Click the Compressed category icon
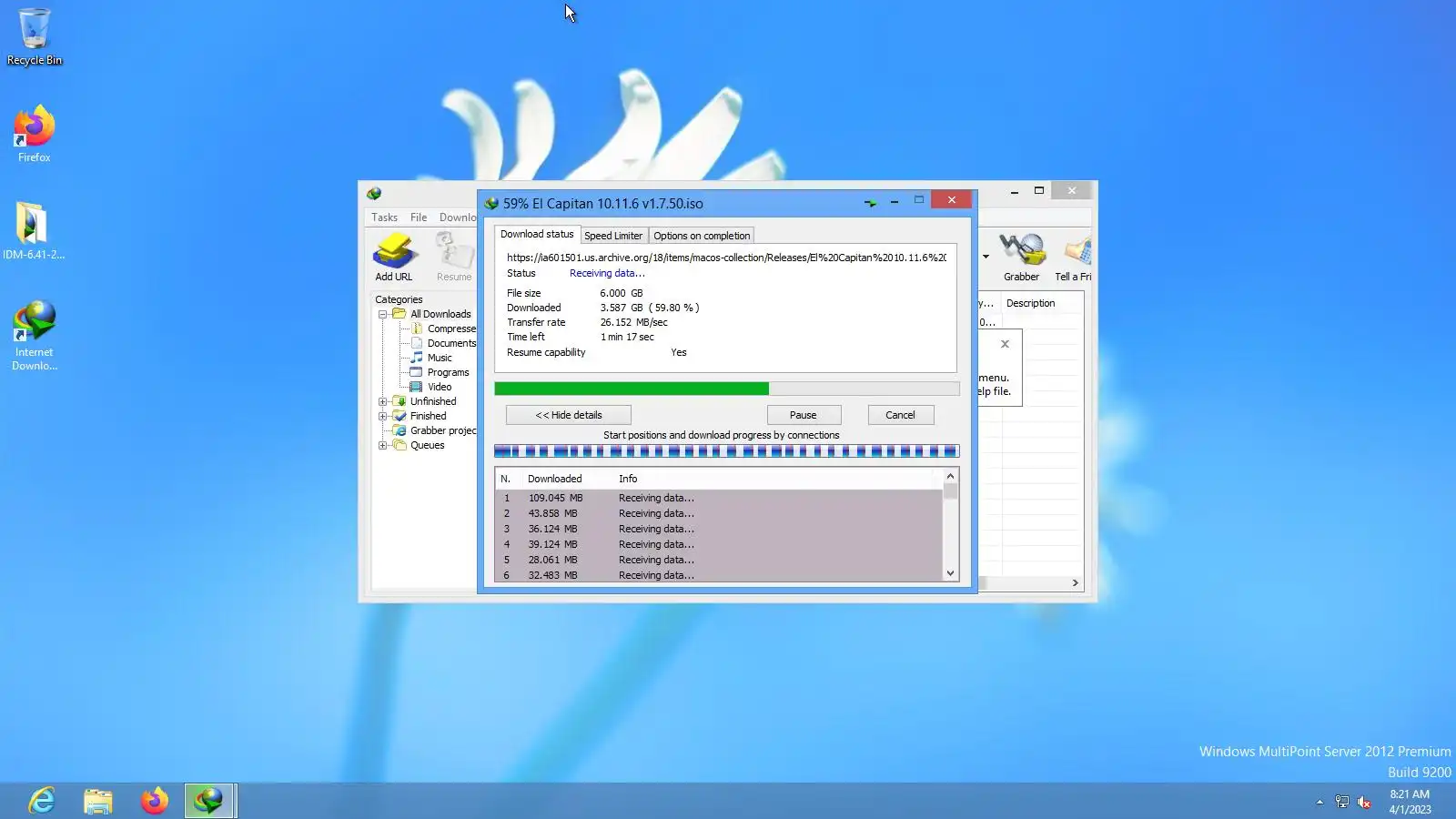Viewport: 1456px width, 819px height. (416, 329)
